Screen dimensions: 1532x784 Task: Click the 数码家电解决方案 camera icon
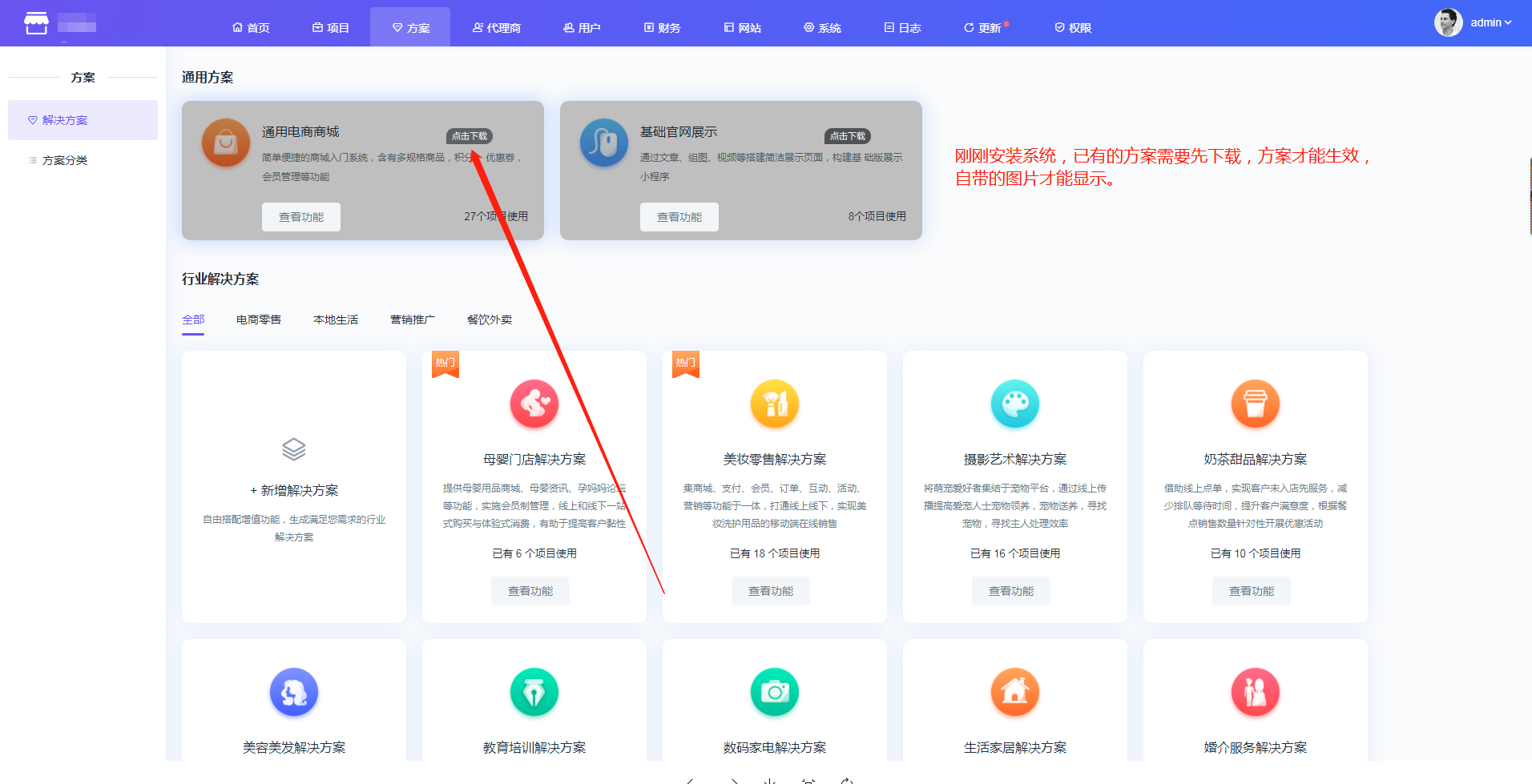[775, 692]
